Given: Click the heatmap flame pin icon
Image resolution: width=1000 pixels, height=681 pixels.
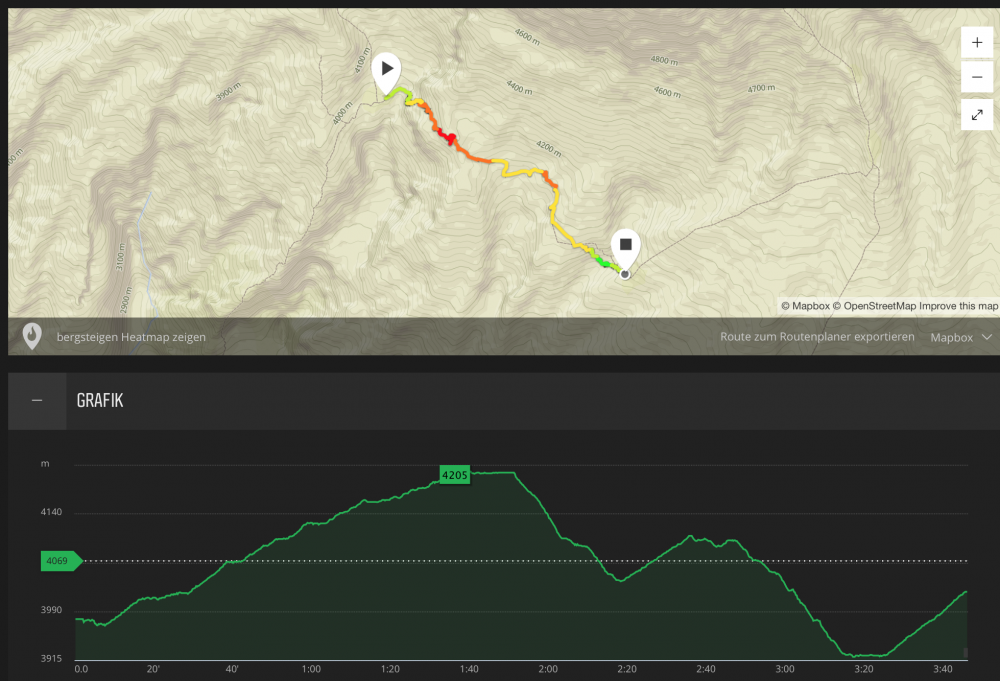Looking at the screenshot, I should (x=32, y=336).
